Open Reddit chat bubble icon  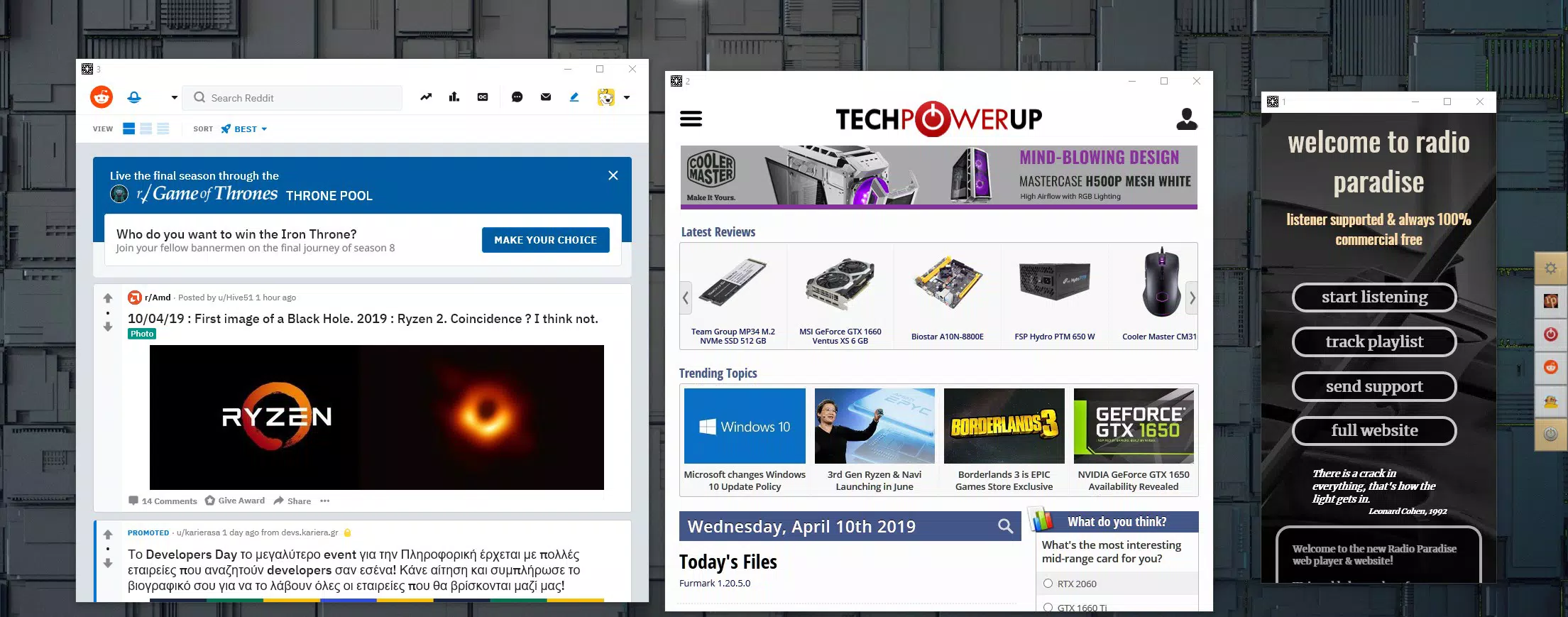coord(517,97)
